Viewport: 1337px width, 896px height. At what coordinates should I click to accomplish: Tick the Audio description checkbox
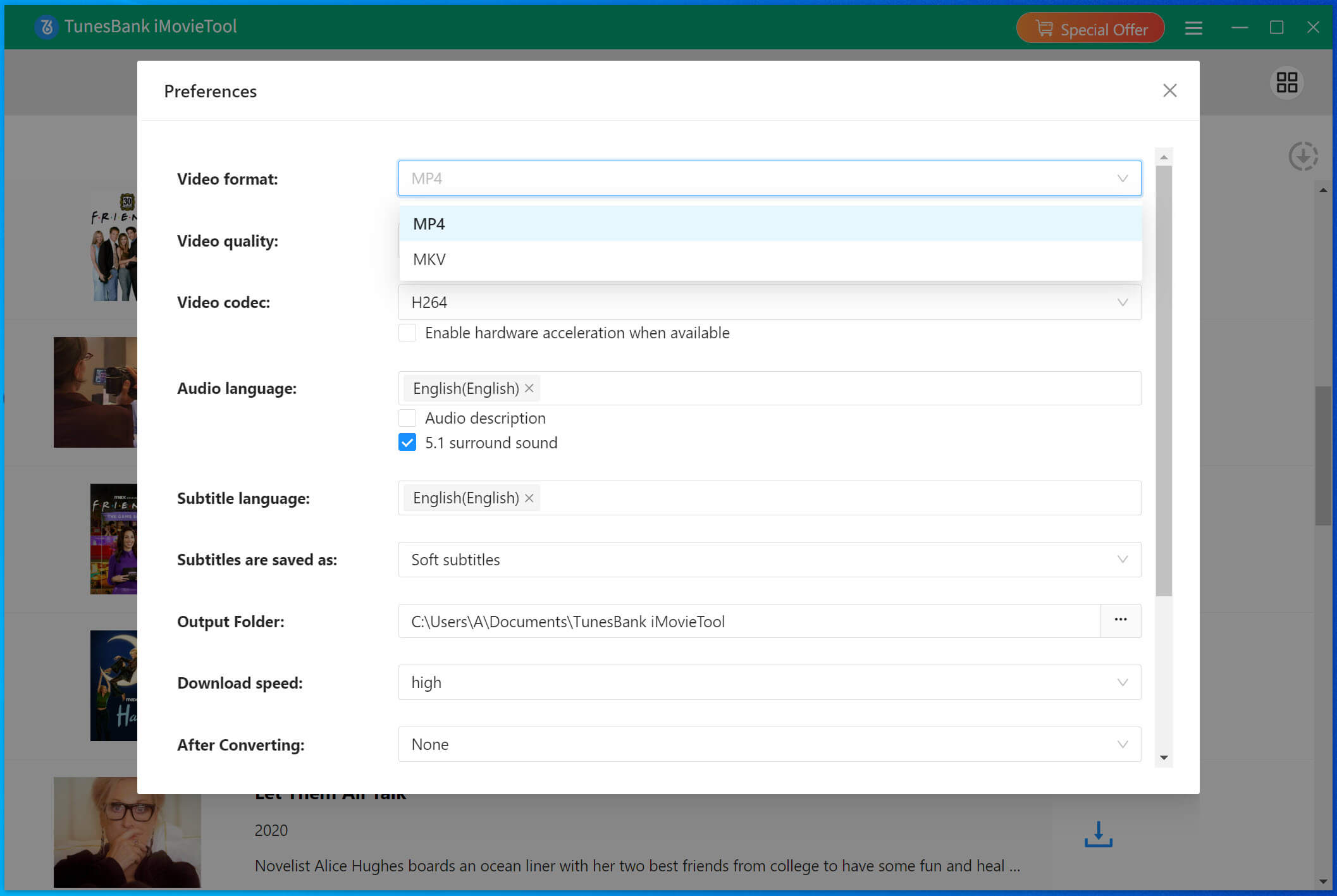[407, 418]
